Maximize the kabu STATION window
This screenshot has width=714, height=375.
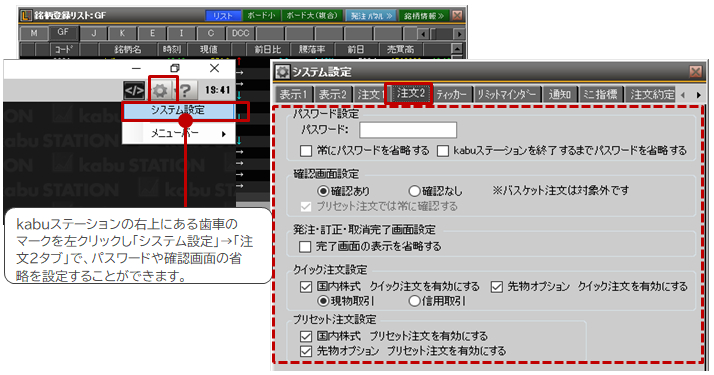175,68
